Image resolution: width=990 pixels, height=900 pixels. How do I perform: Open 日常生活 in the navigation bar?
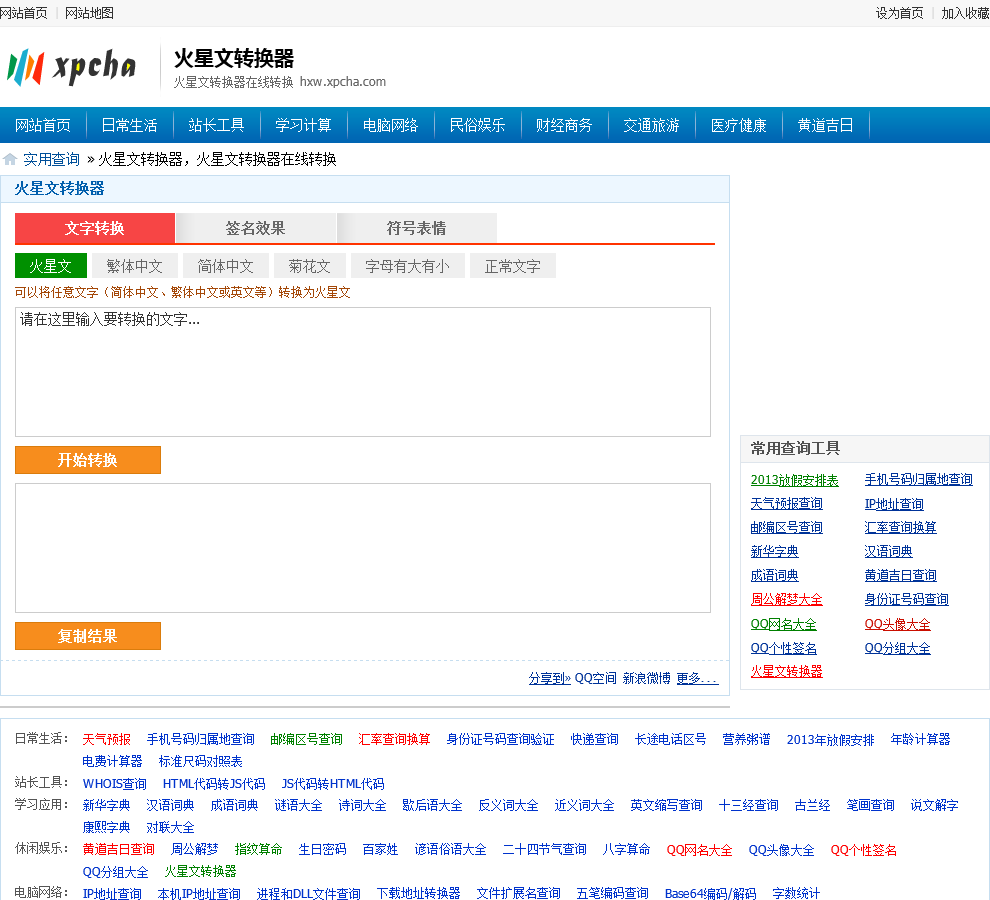[x=129, y=125]
